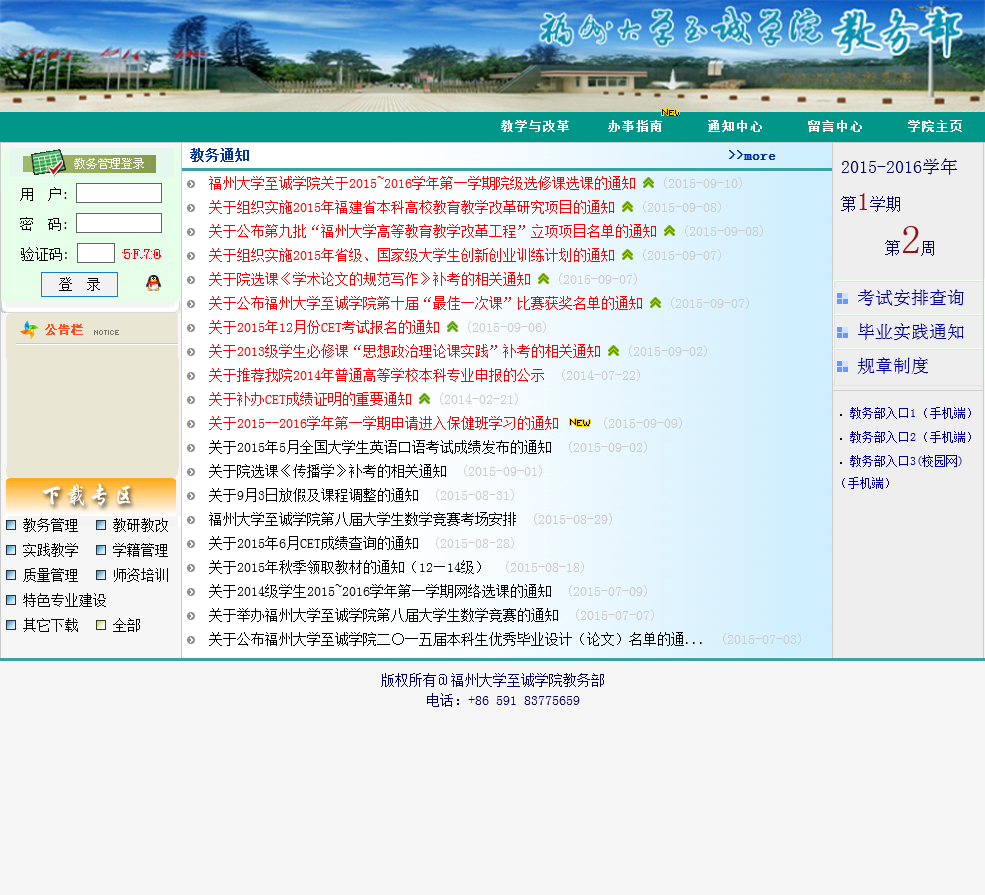Image resolution: width=985 pixels, height=895 pixels.
Task: Click green top-arrow icon on 院级选修课选课 notice
Action: click(x=649, y=183)
